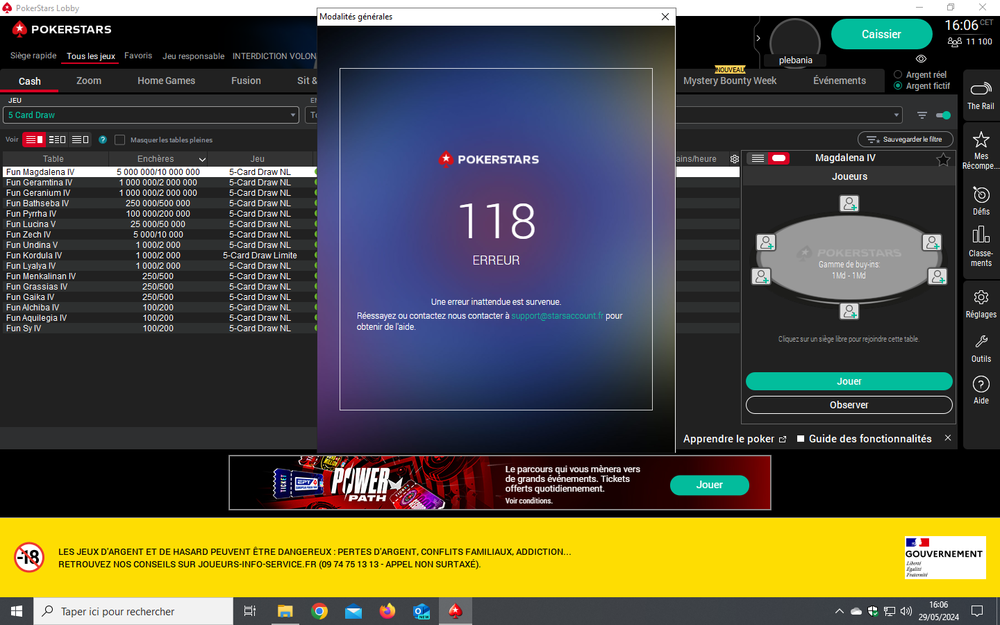
Task: Click the table columns settings gear
Action: (x=734, y=159)
